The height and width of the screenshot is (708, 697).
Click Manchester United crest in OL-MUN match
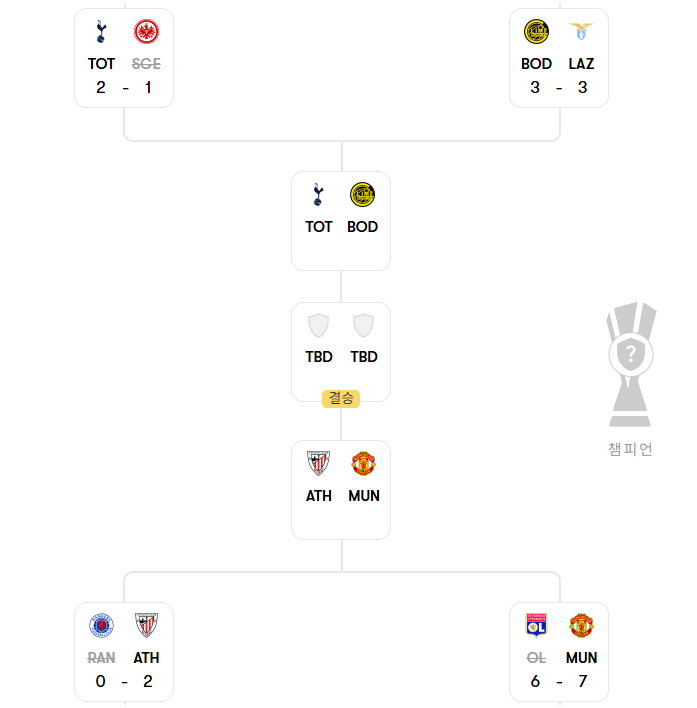click(x=581, y=625)
